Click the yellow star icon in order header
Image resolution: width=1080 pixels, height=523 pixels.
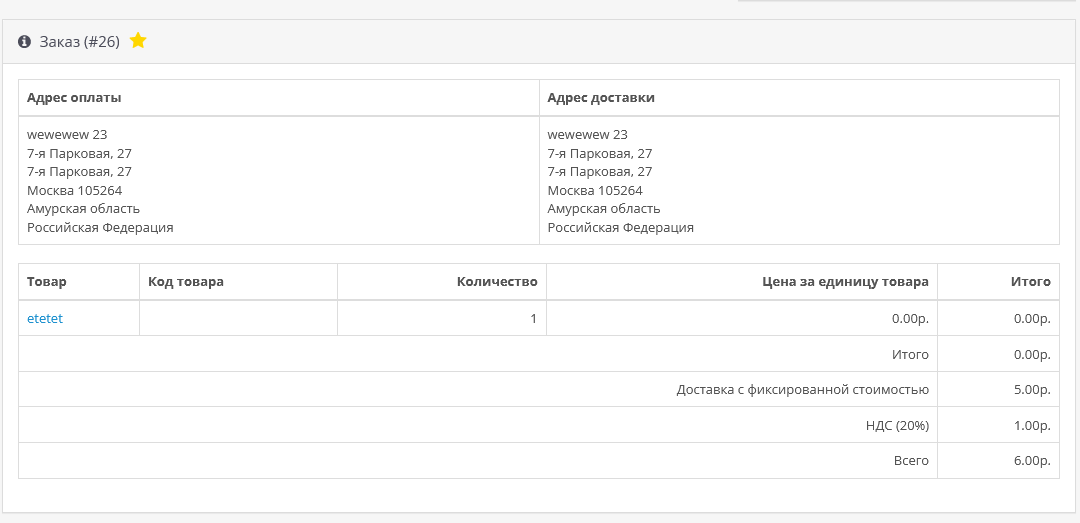(138, 41)
